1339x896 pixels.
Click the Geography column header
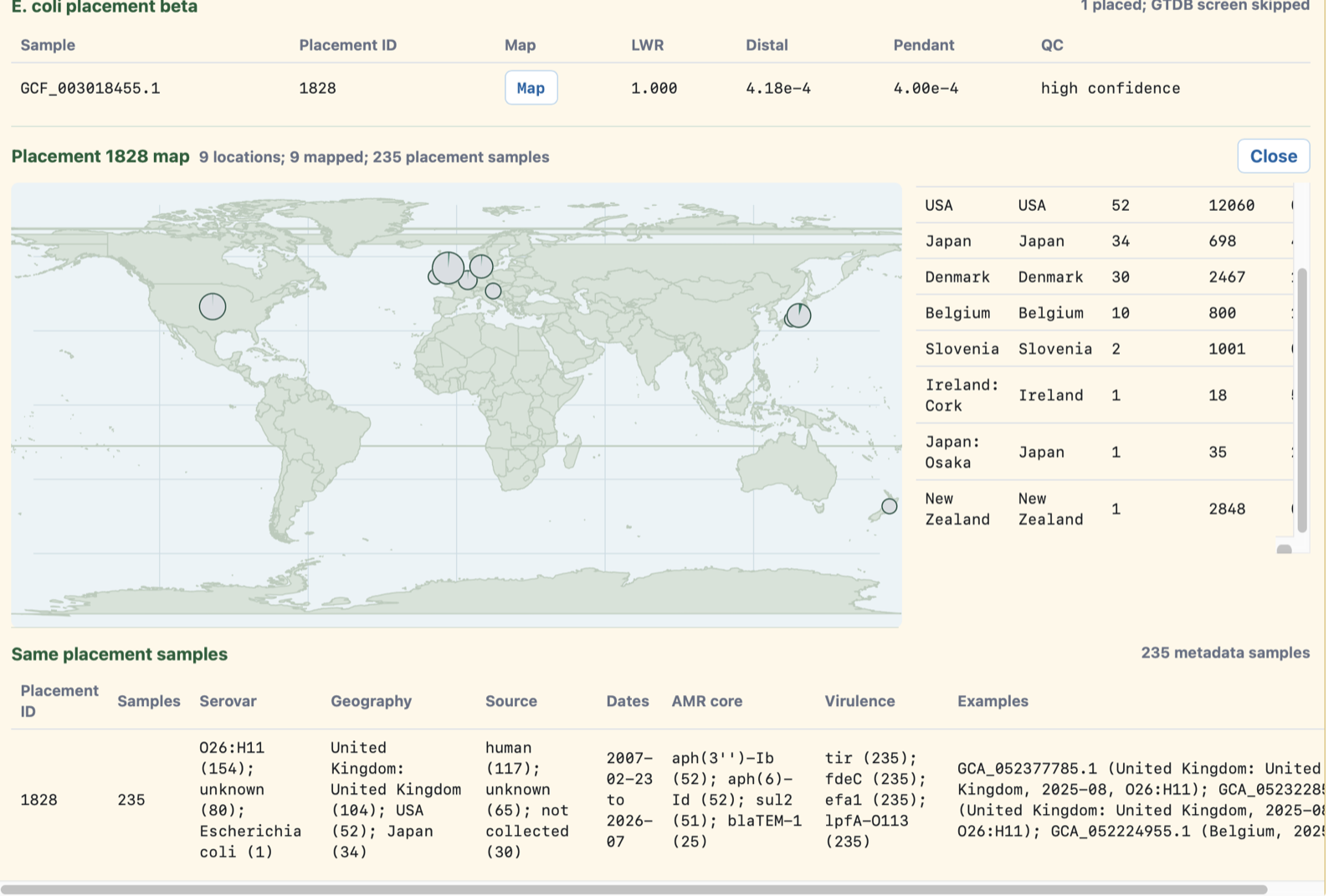pos(371,701)
